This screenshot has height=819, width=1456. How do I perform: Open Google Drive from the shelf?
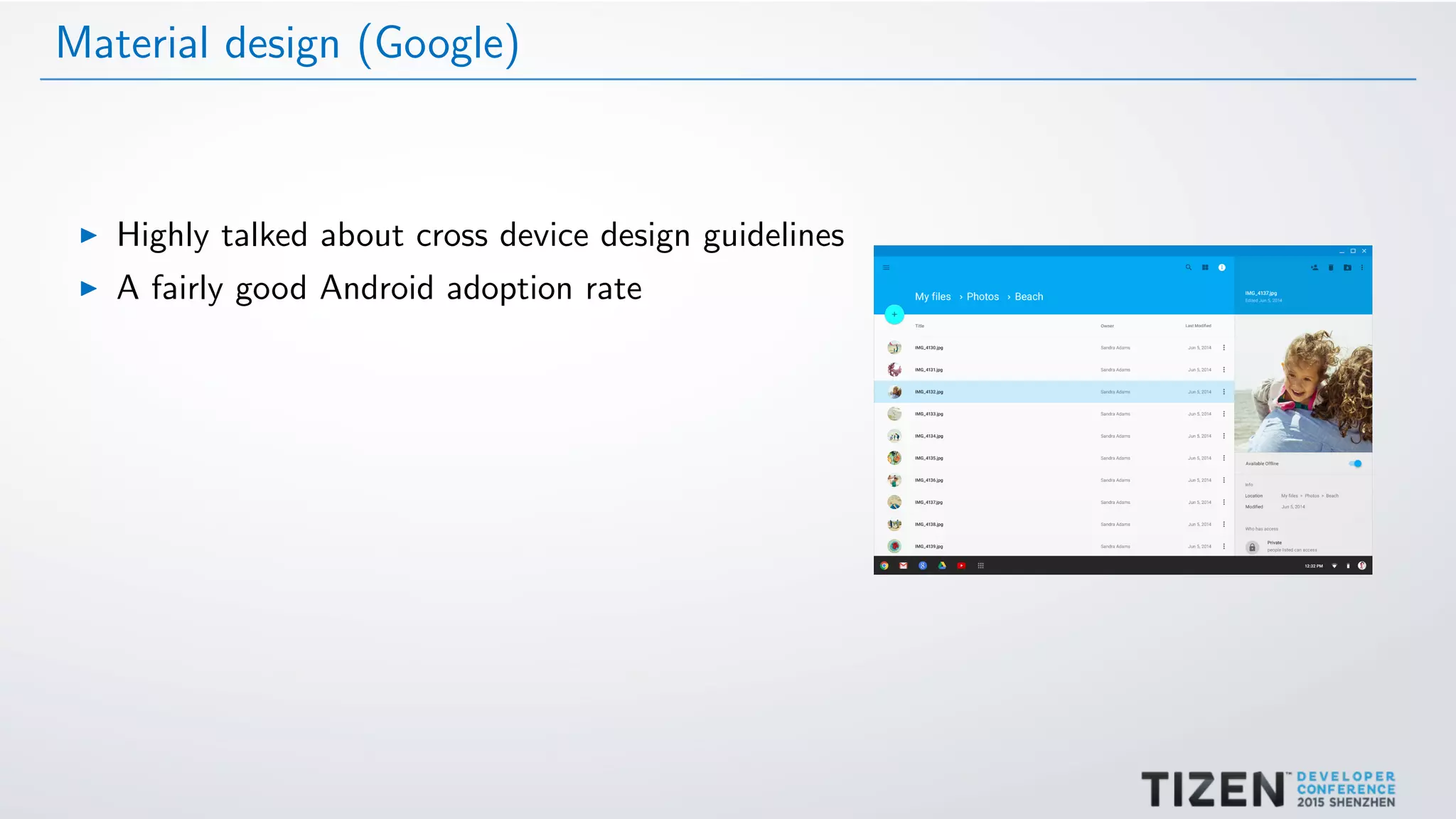(942, 566)
